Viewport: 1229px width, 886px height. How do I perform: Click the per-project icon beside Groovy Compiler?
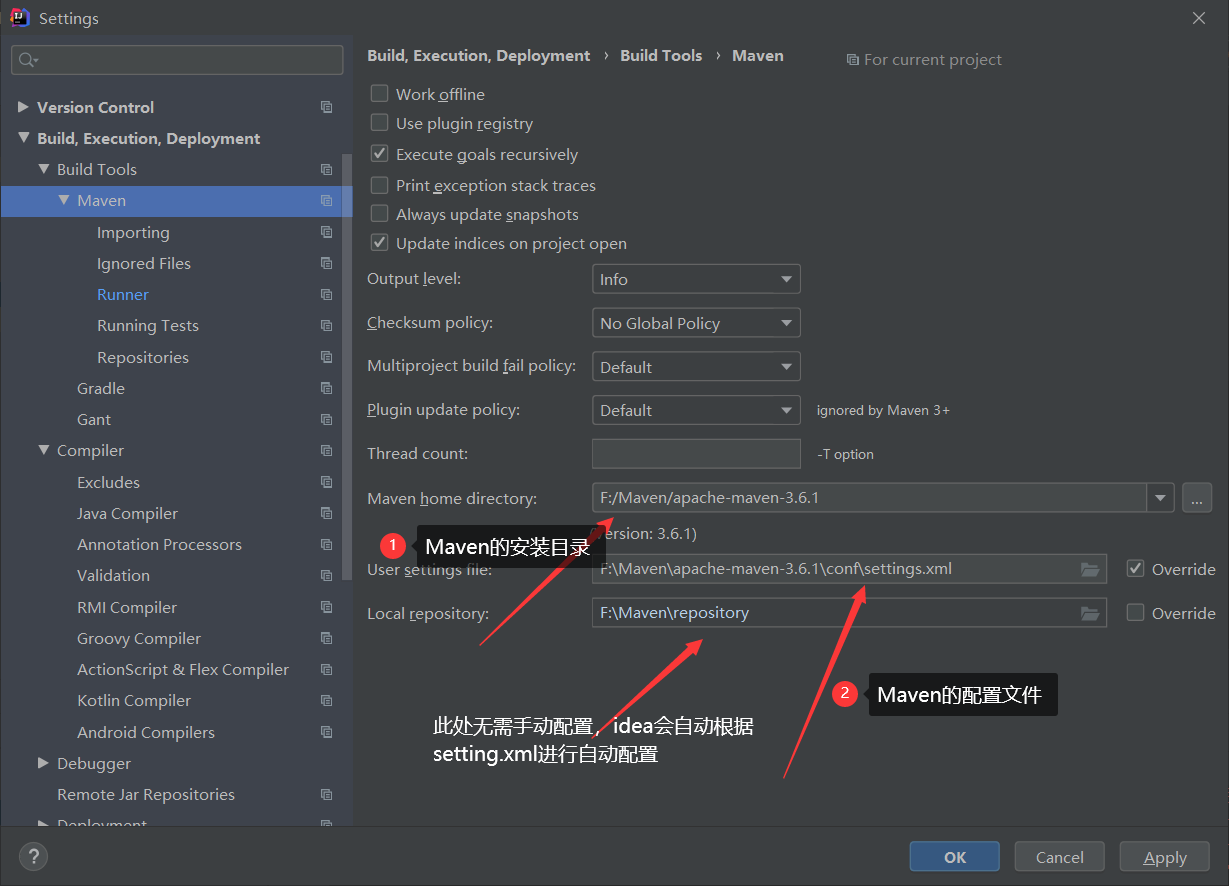(x=326, y=638)
